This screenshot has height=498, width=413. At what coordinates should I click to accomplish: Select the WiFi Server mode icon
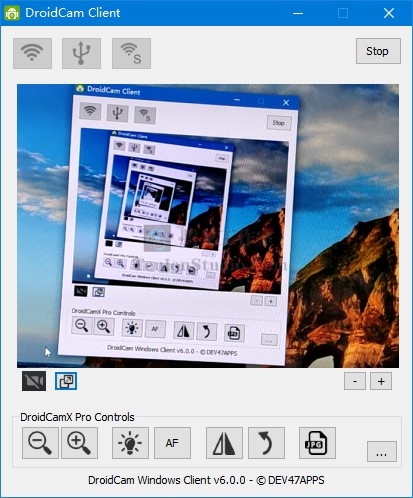131,53
